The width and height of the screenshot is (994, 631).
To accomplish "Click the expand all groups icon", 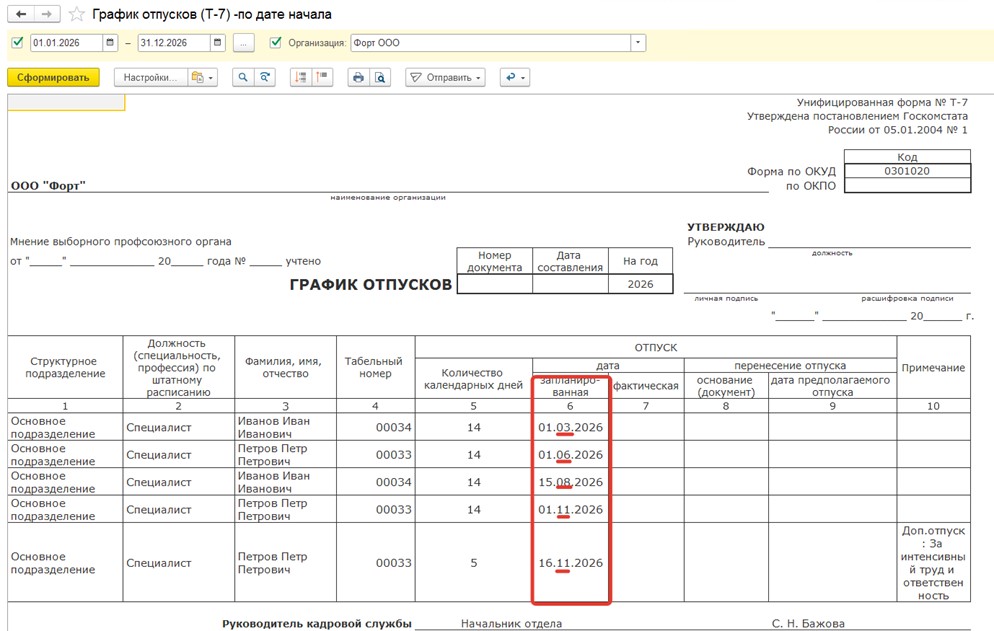I will pyautogui.click(x=299, y=77).
